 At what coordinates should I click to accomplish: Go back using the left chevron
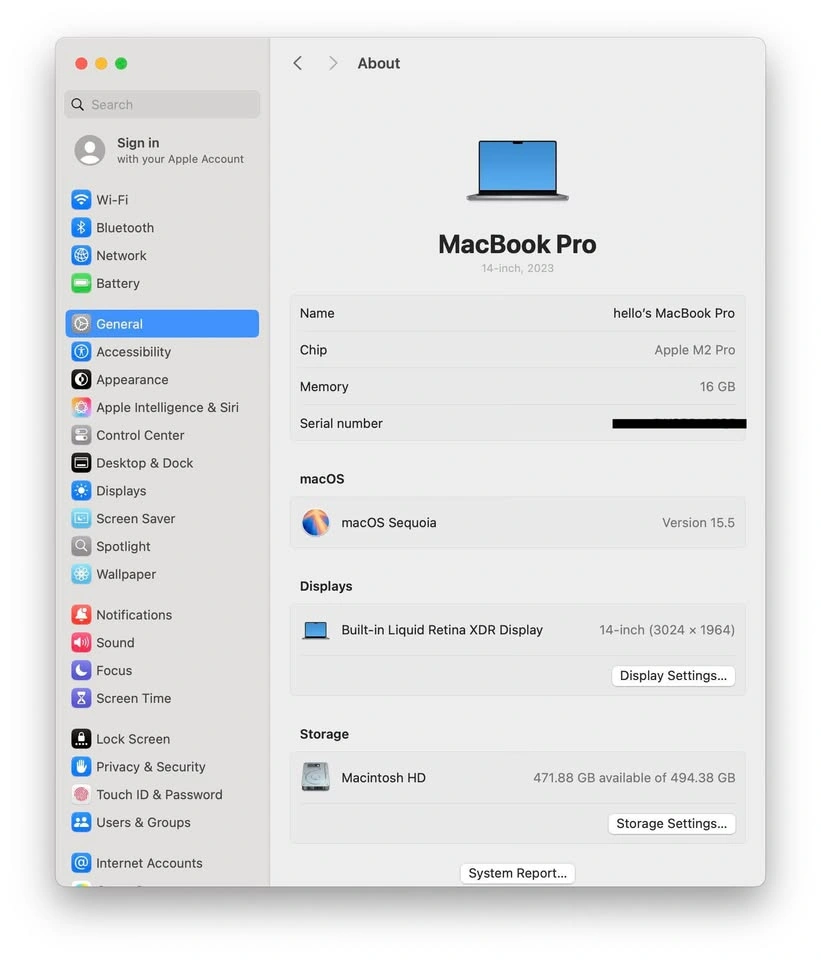click(297, 63)
